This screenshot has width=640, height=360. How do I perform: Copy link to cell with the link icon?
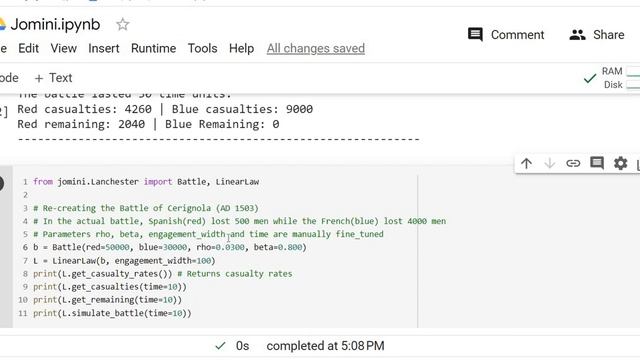click(x=573, y=163)
